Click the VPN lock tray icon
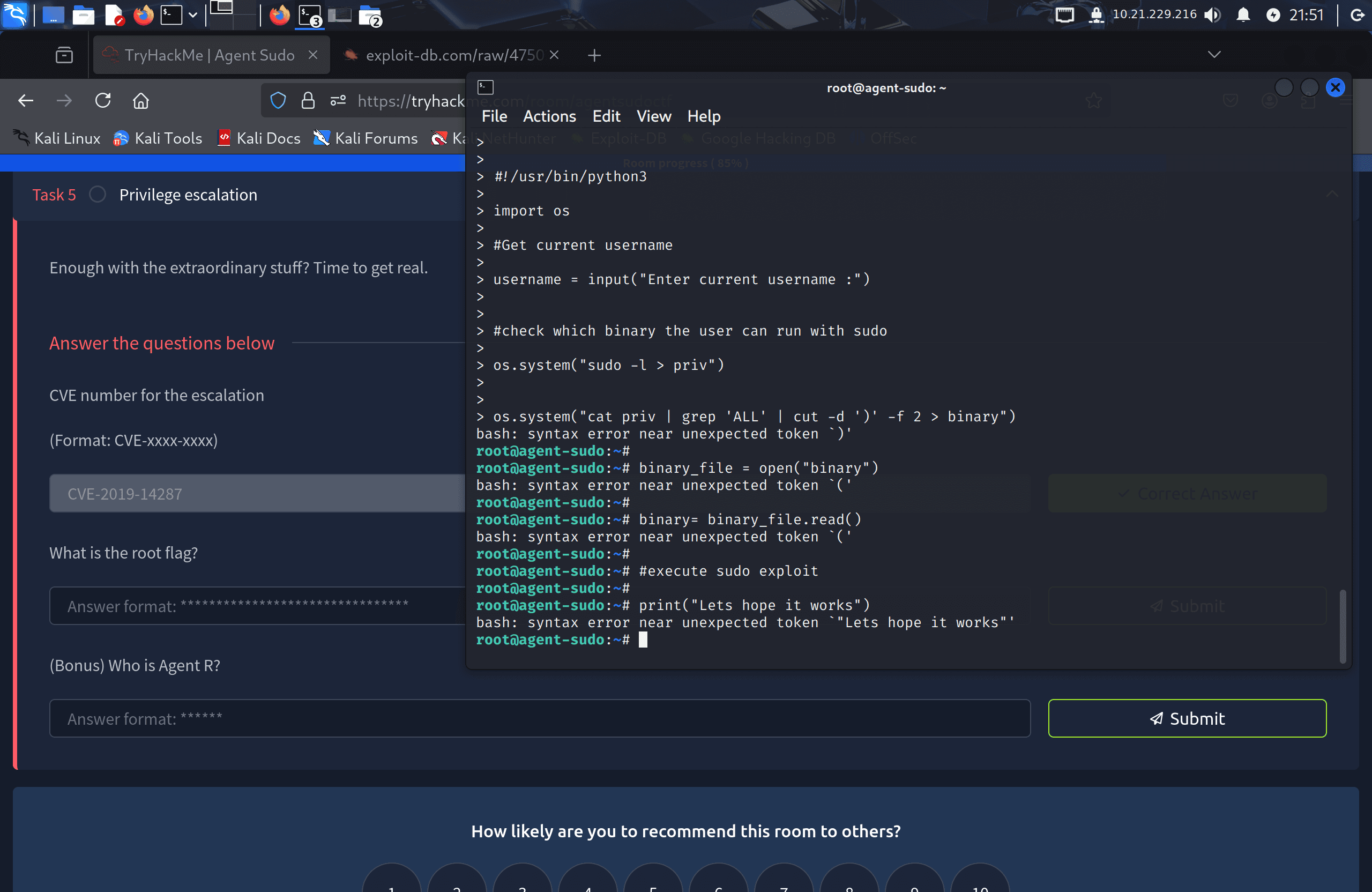The image size is (1372, 892). 1096,15
